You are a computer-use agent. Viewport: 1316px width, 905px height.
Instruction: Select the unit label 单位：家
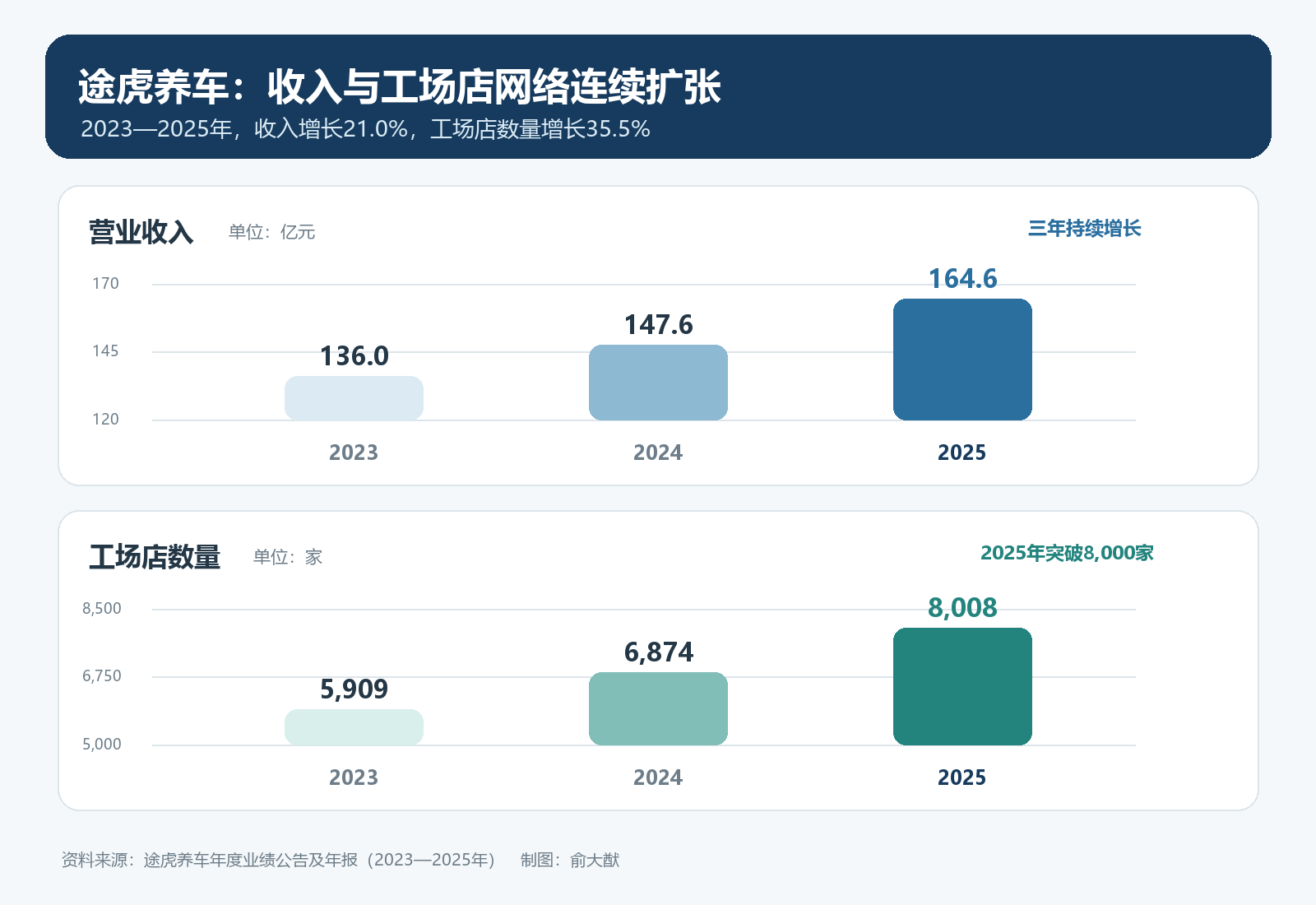[x=288, y=557]
